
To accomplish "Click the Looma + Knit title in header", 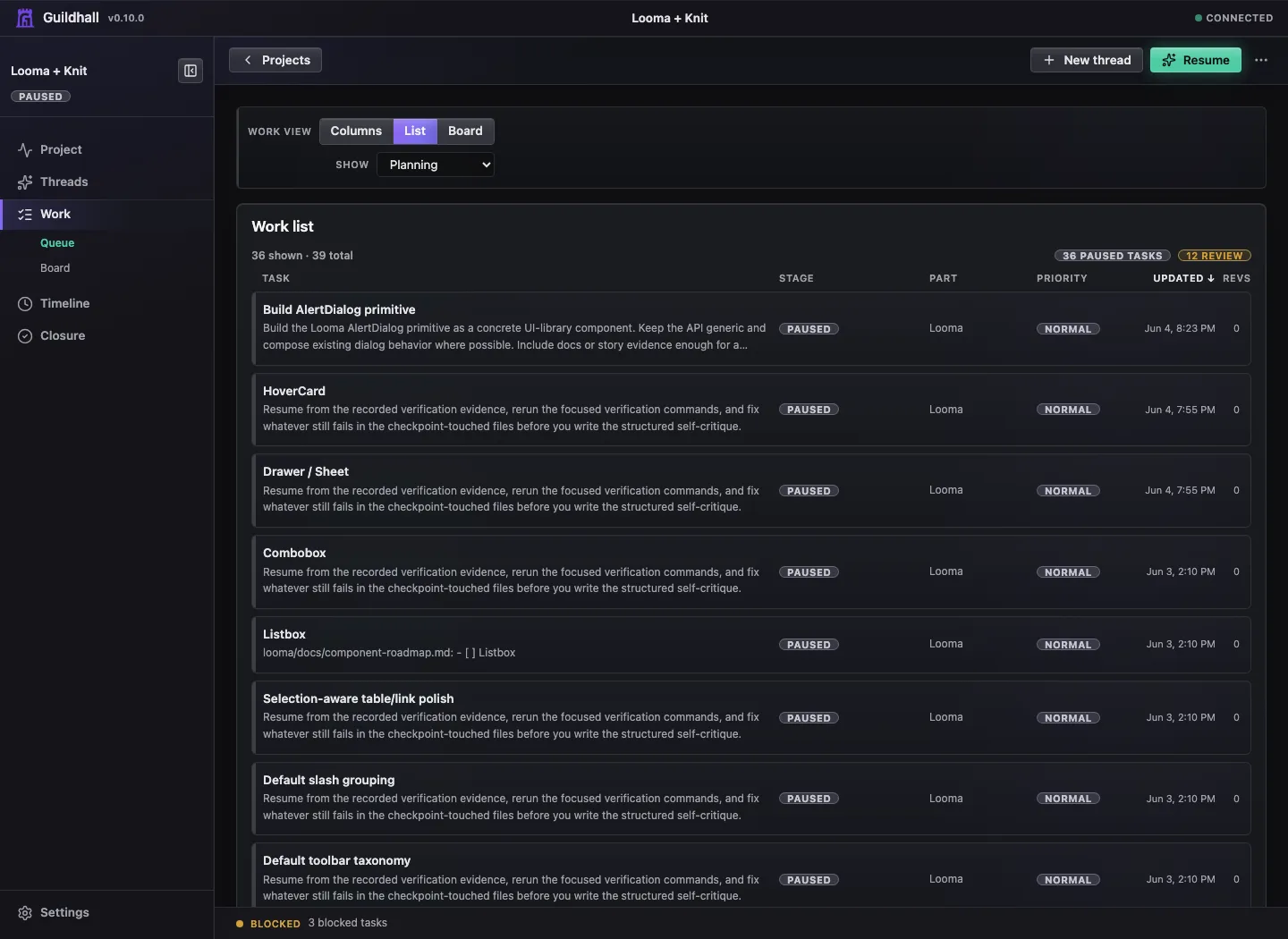I will click(669, 18).
